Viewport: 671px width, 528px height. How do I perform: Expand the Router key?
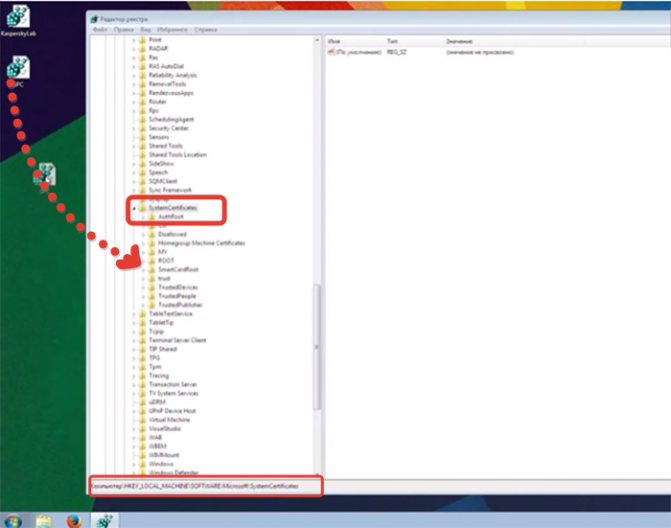click(x=134, y=102)
